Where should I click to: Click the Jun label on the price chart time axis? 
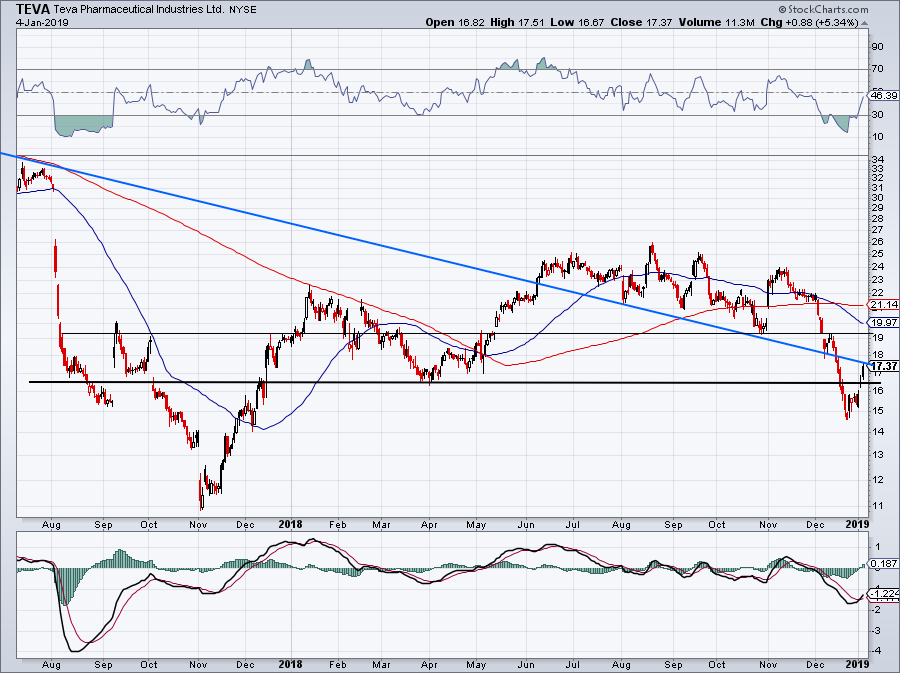pyautogui.click(x=526, y=524)
